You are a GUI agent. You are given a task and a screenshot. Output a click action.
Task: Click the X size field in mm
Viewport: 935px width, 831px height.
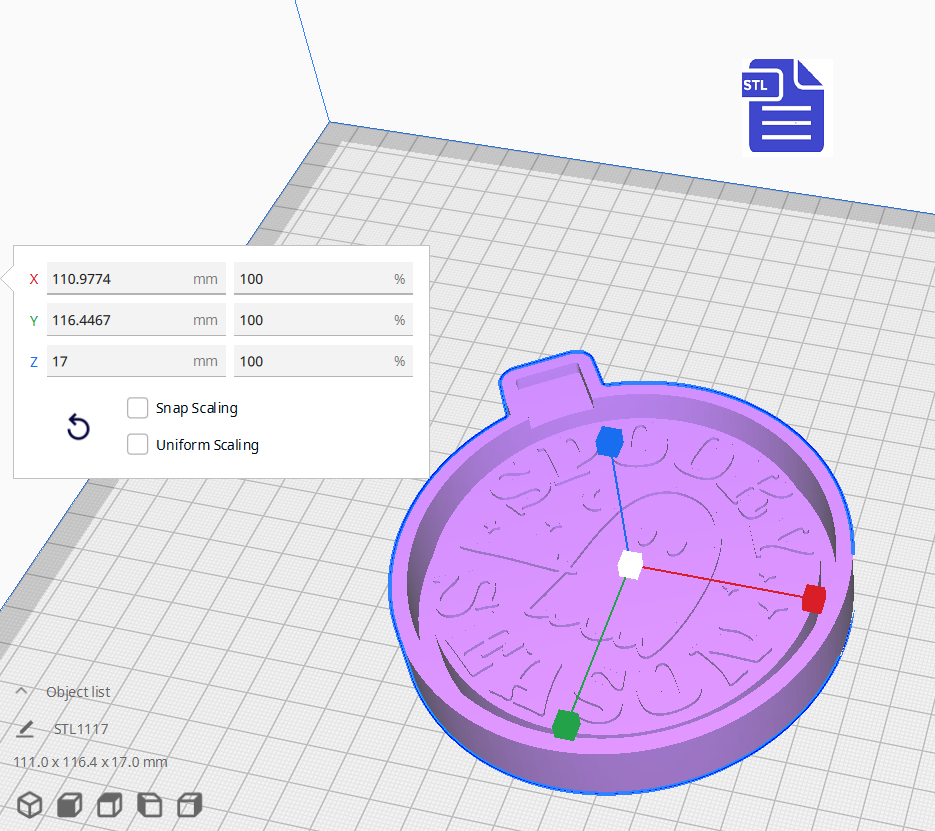[x=120, y=279]
